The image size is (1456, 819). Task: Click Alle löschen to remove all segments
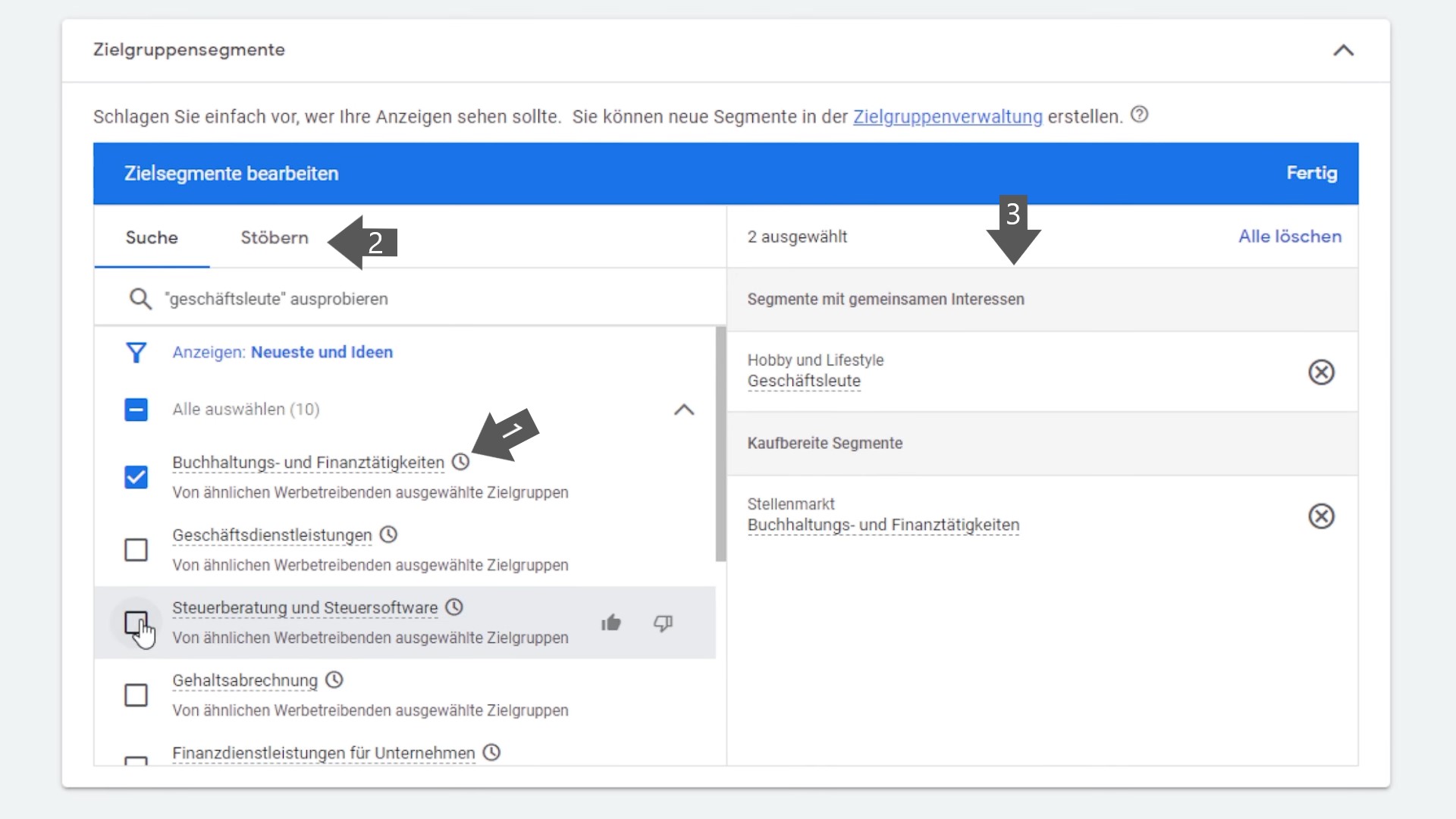pos(1289,236)
